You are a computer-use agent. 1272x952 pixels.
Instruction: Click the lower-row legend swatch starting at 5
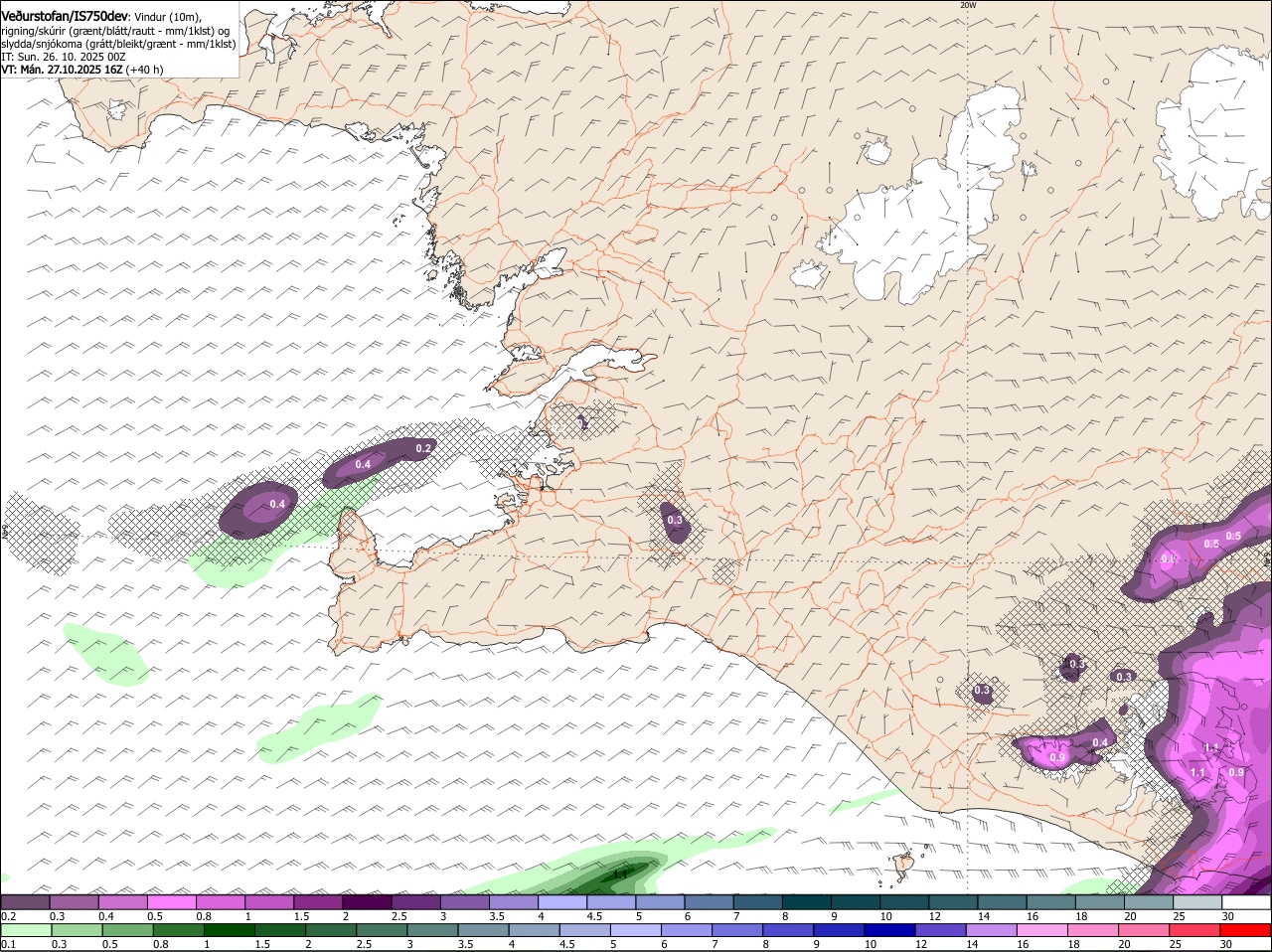636,930
